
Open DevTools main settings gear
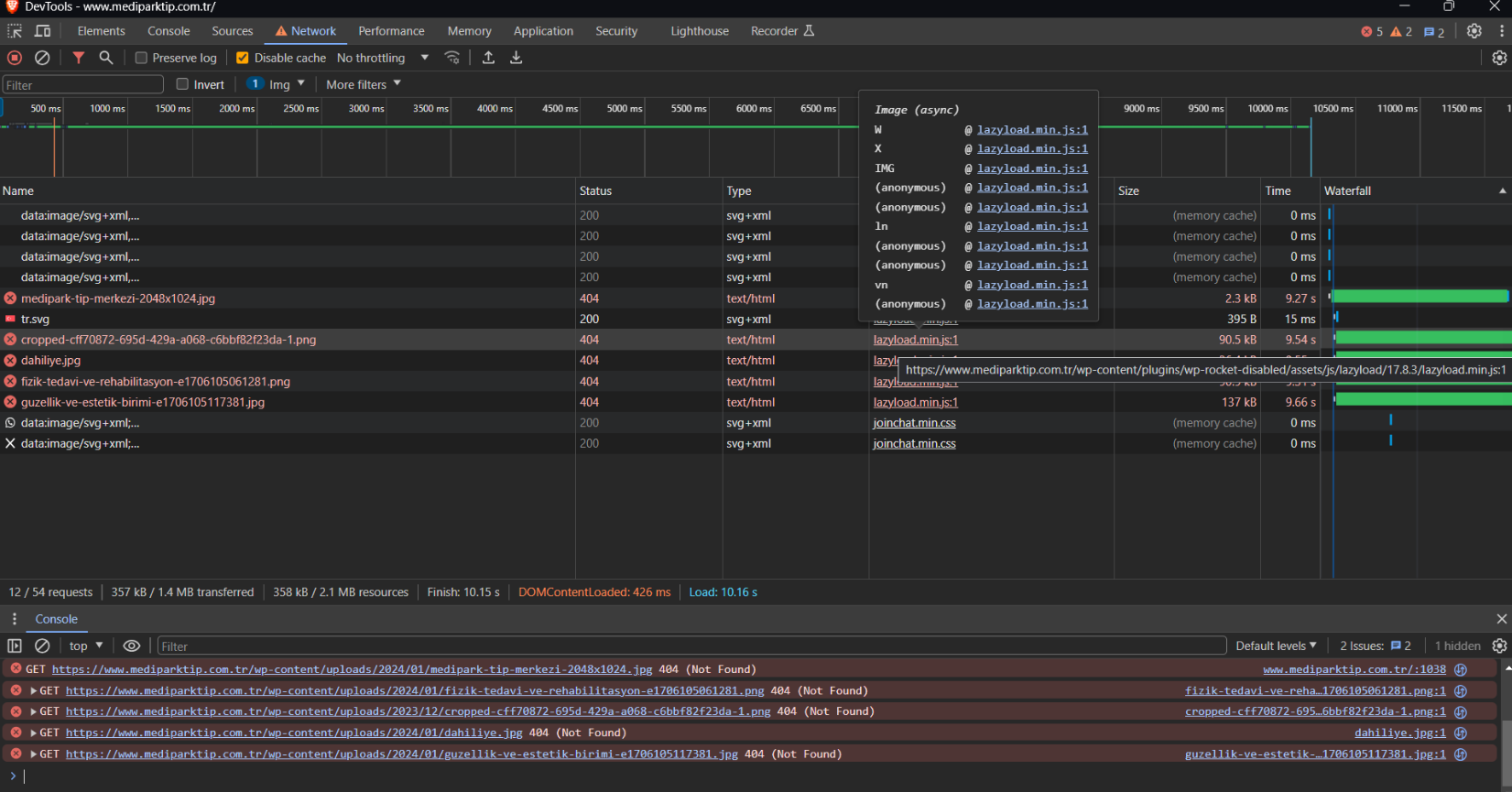tap(1474, 31)
